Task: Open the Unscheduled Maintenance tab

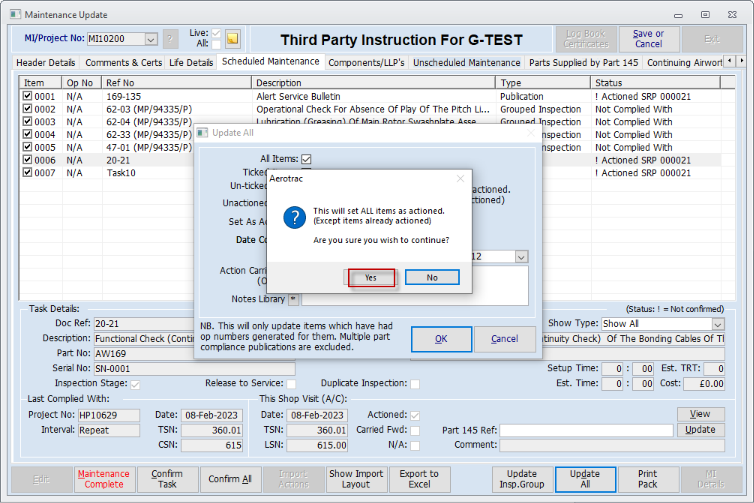Action: click(x=467, y=63)
